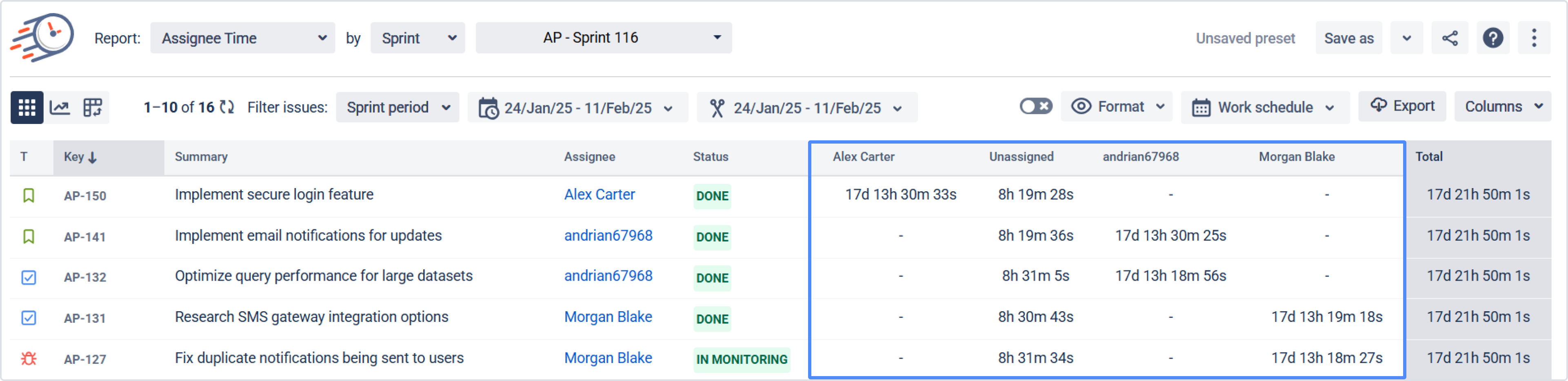Switch to the grid table view

click(x=27, y=108)
